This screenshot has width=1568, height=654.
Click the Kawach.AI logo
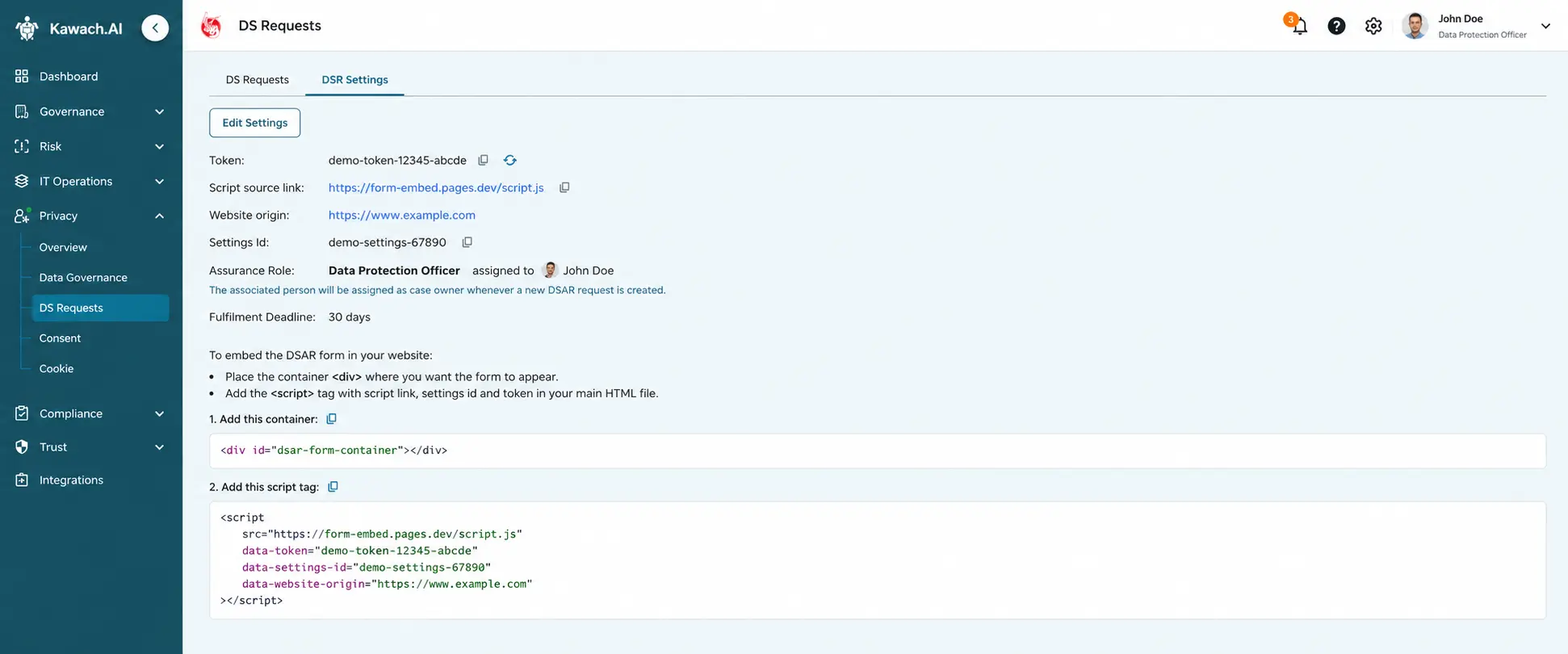69,28
